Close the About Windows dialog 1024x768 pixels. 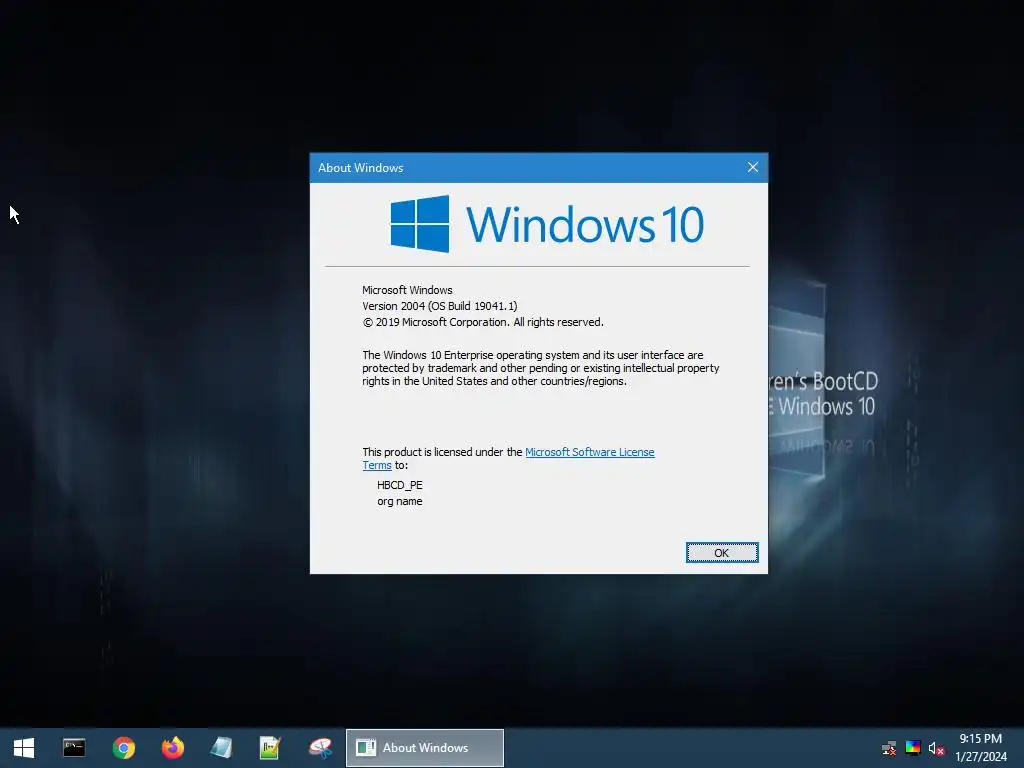(753, 168)
